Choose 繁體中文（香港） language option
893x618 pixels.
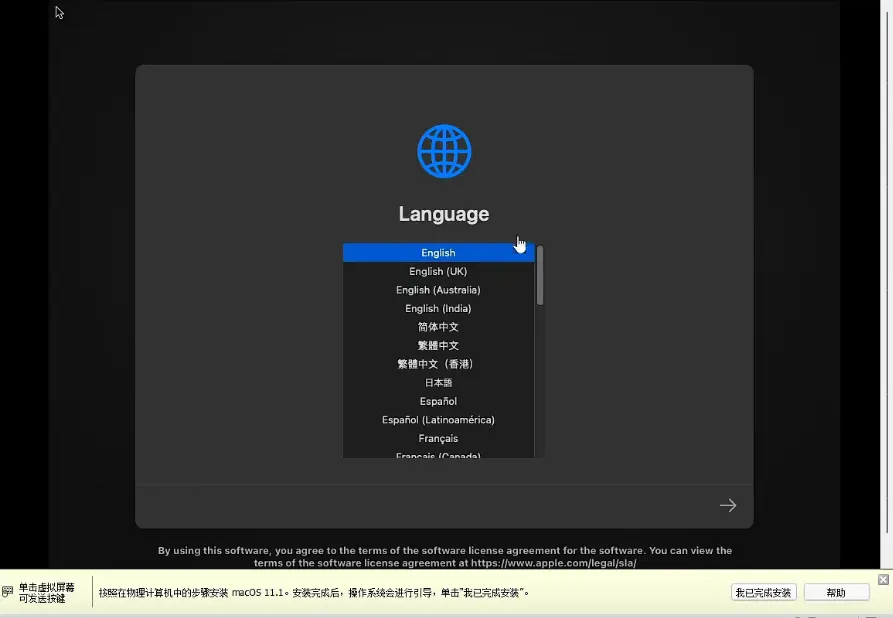tap(438, 364)
